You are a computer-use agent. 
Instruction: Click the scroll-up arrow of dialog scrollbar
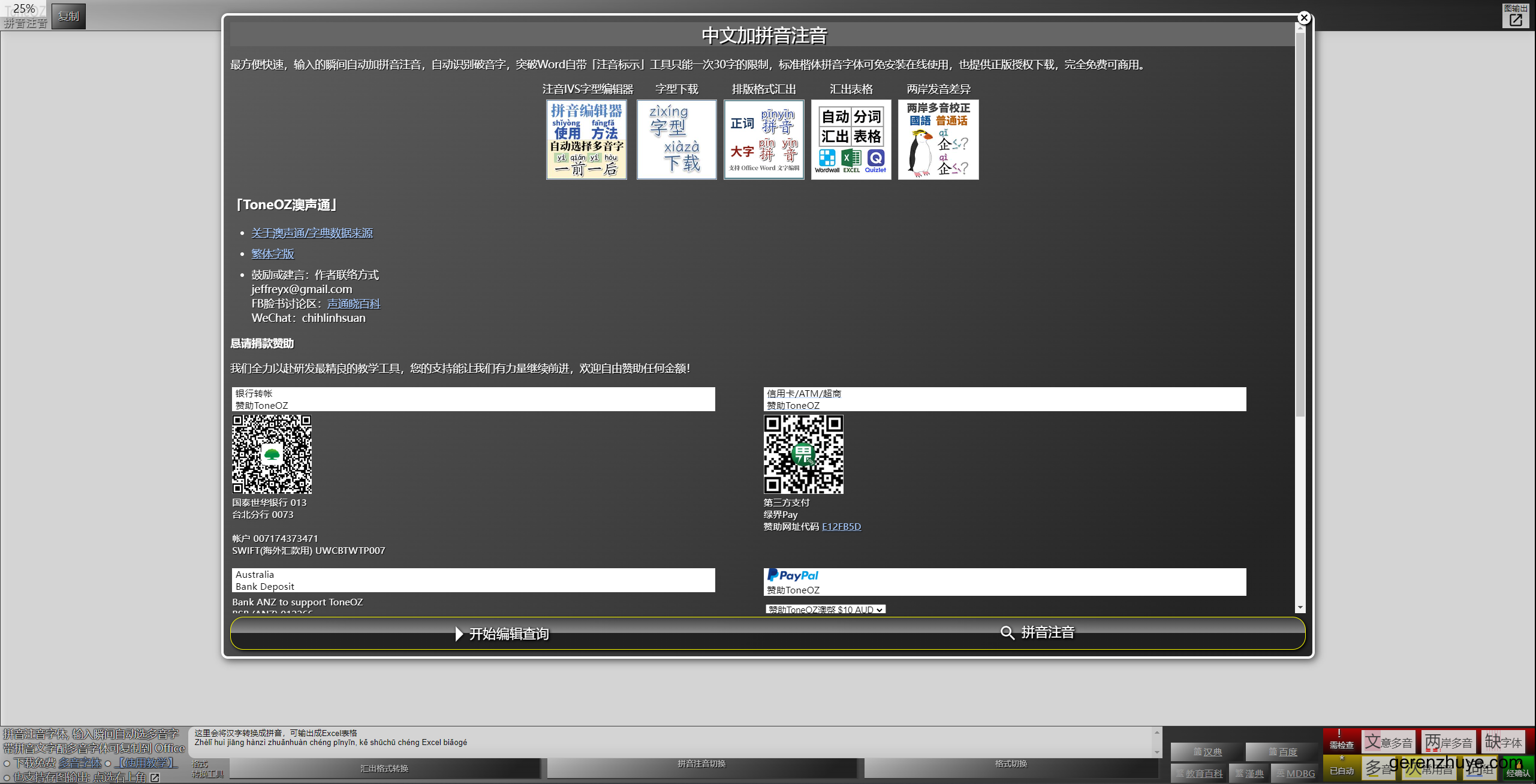(1300, 28)
